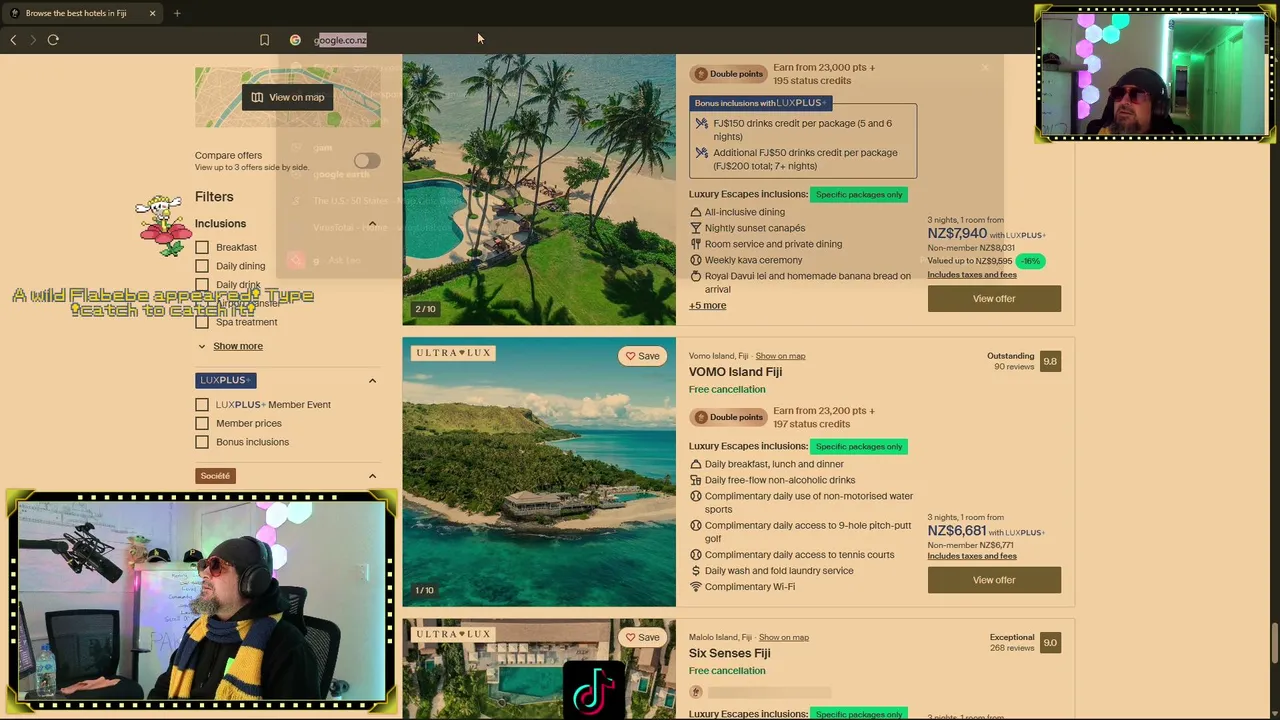Expand the '+5 more' inclusions link
This screenshot has width=1280, height=720.
(707, 306)
